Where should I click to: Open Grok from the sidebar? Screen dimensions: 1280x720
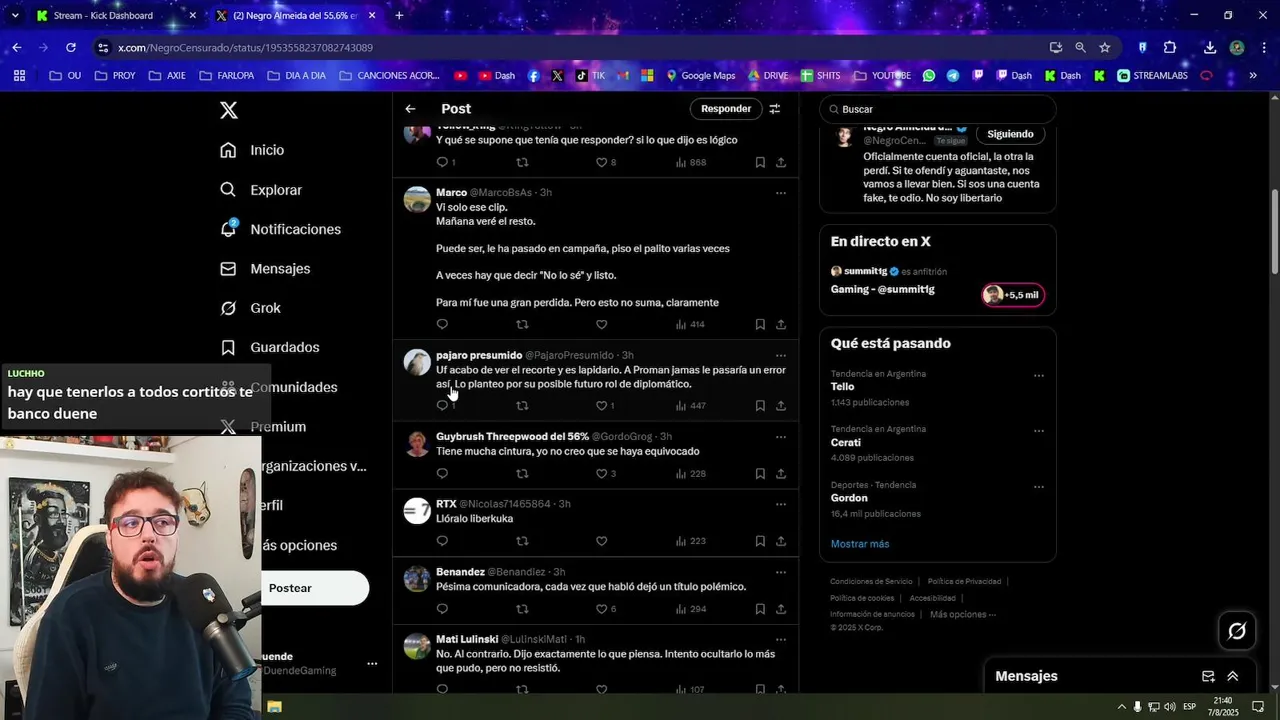[250, 308]
